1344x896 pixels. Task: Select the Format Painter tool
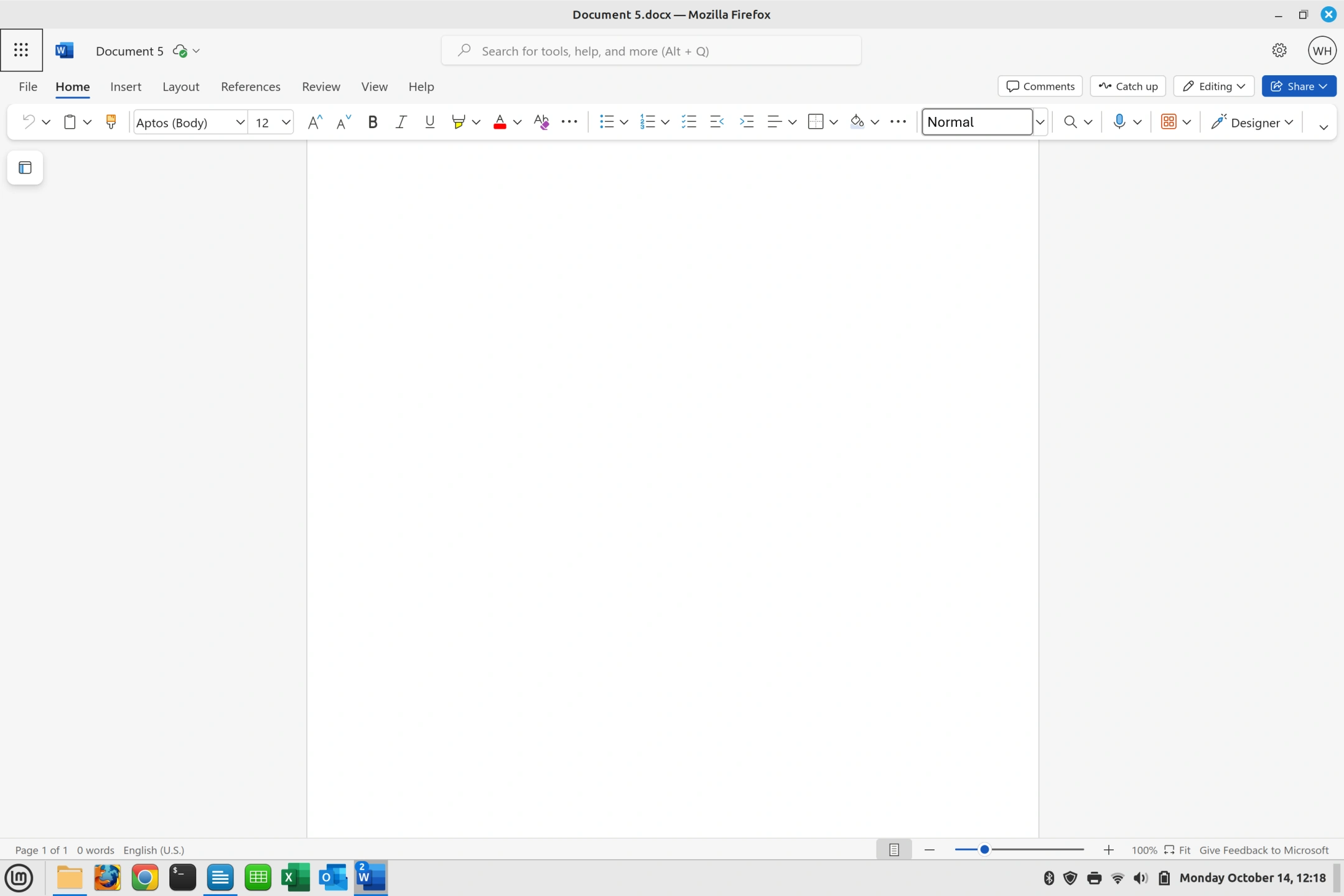[111, 122]
